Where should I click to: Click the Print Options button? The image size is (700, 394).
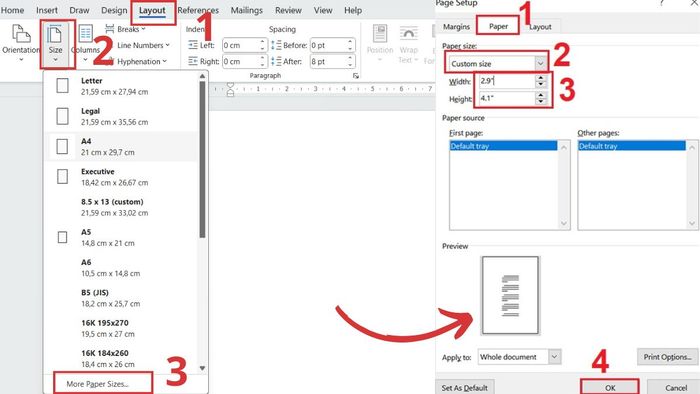pos(667,357)
